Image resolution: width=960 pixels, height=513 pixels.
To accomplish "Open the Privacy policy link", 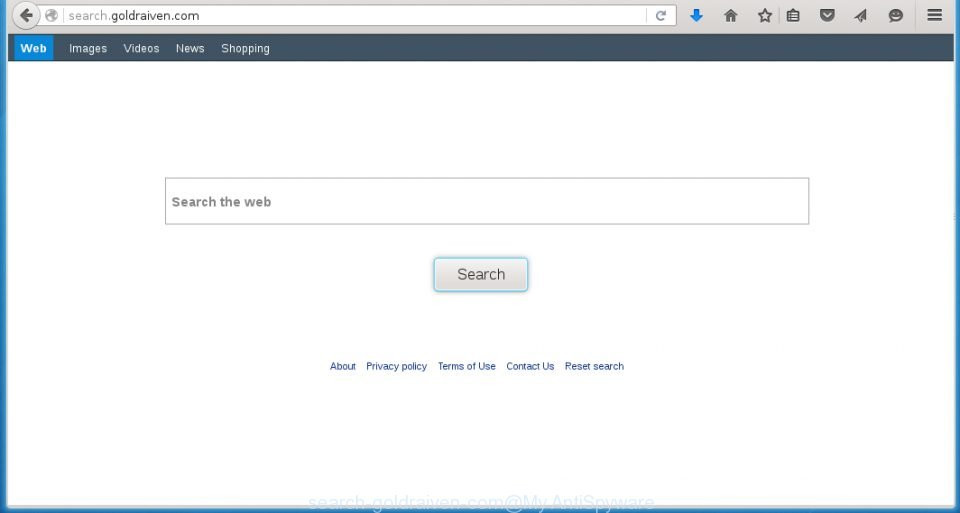I will click(397, 366).
